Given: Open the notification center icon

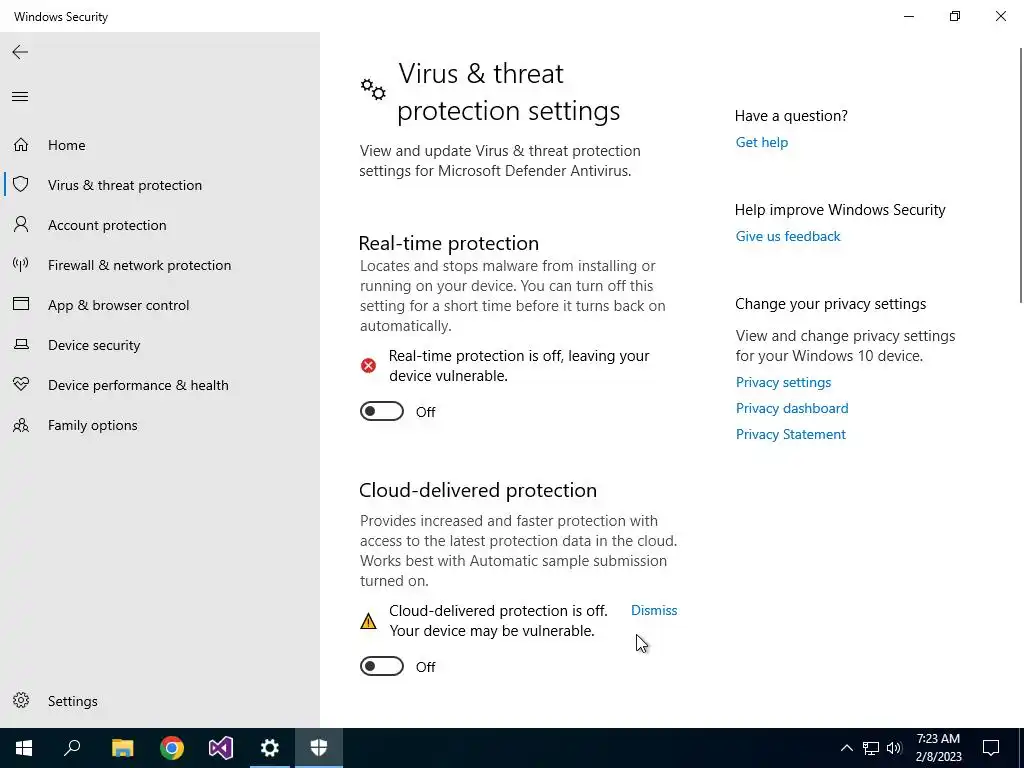Looking at the screenshot, I should (x=991, y=748).
